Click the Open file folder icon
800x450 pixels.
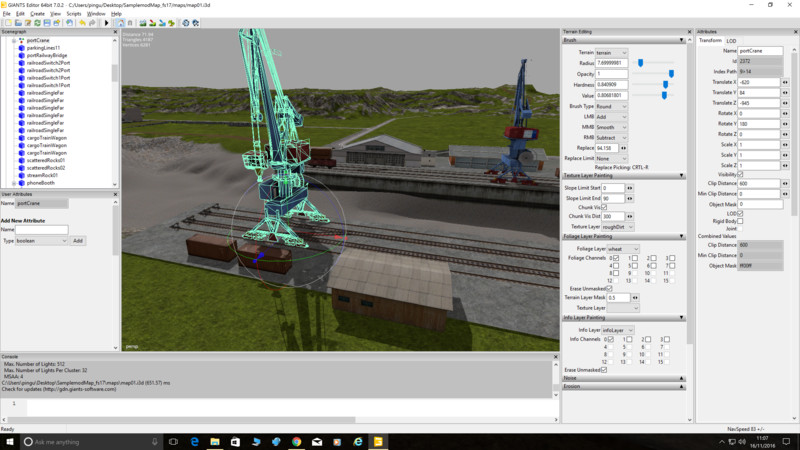point(18,23)
